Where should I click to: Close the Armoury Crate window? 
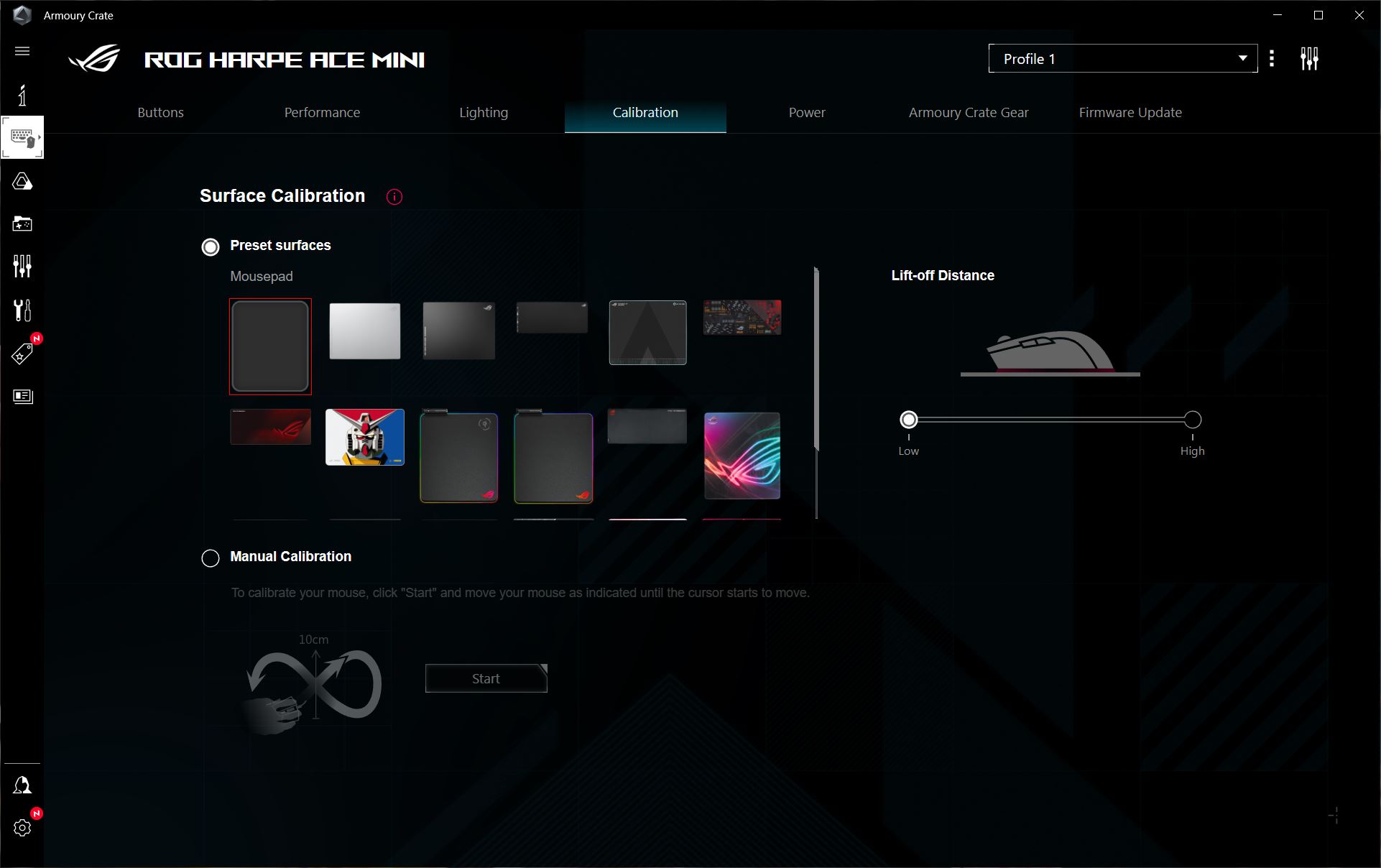pos(1359,15)
